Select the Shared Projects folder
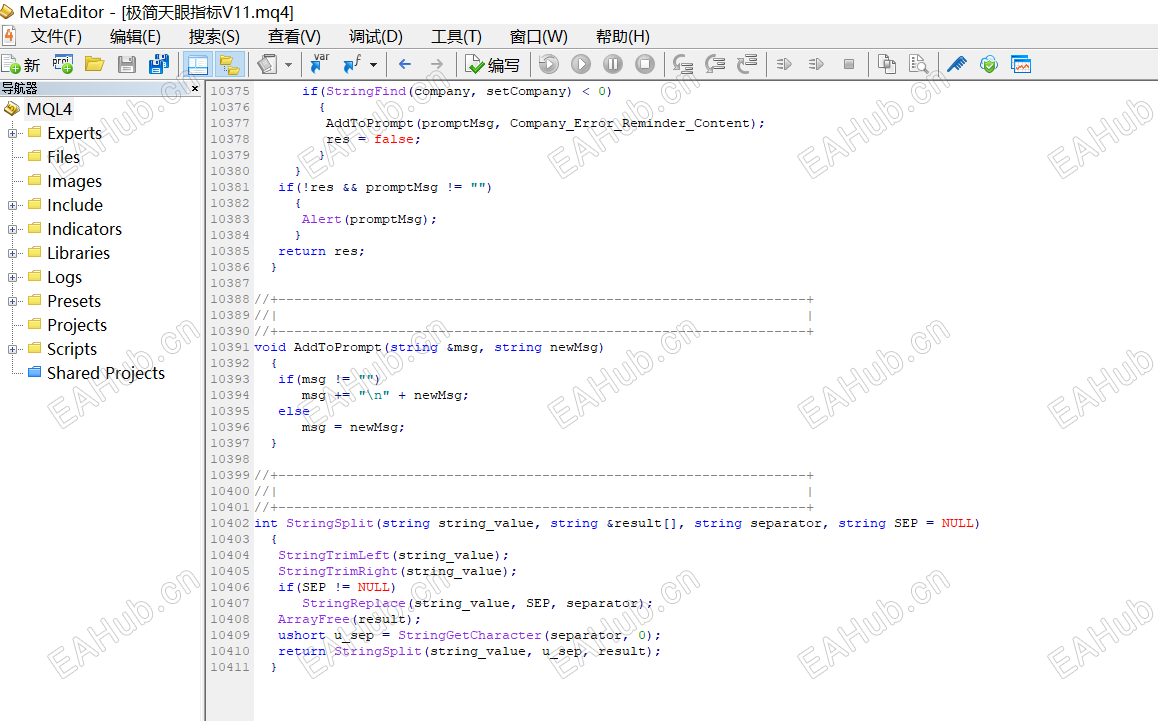The width and height of the screenshot is (1158, 721). click(x=106, y=373)
